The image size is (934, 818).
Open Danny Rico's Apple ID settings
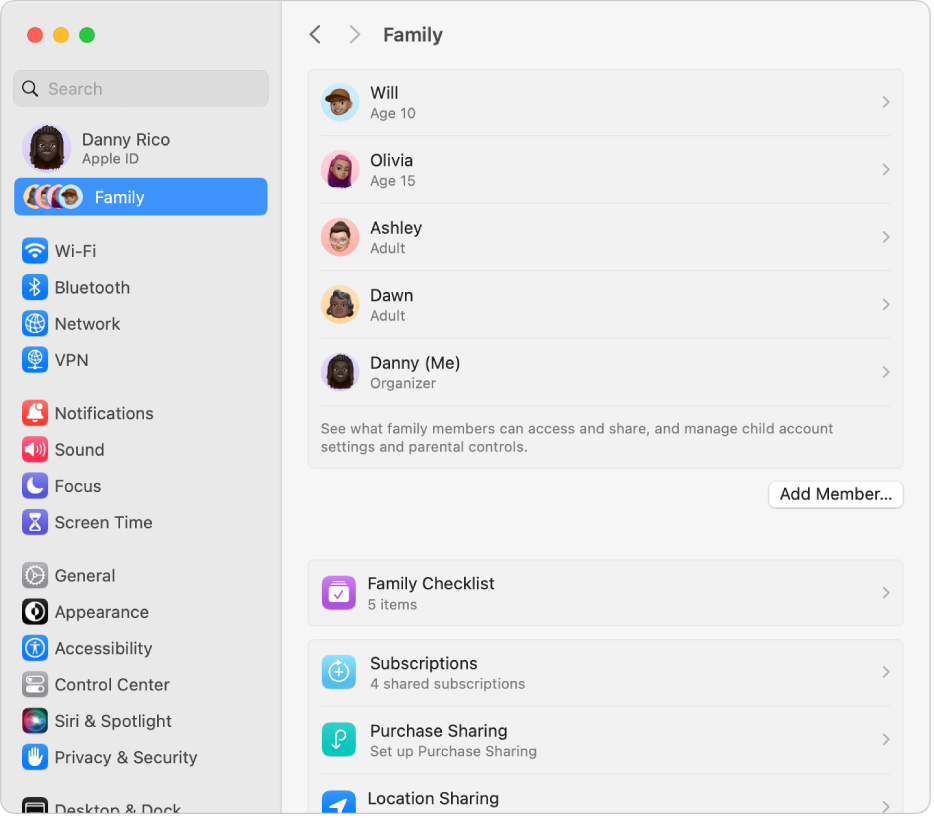coord(140,148)
